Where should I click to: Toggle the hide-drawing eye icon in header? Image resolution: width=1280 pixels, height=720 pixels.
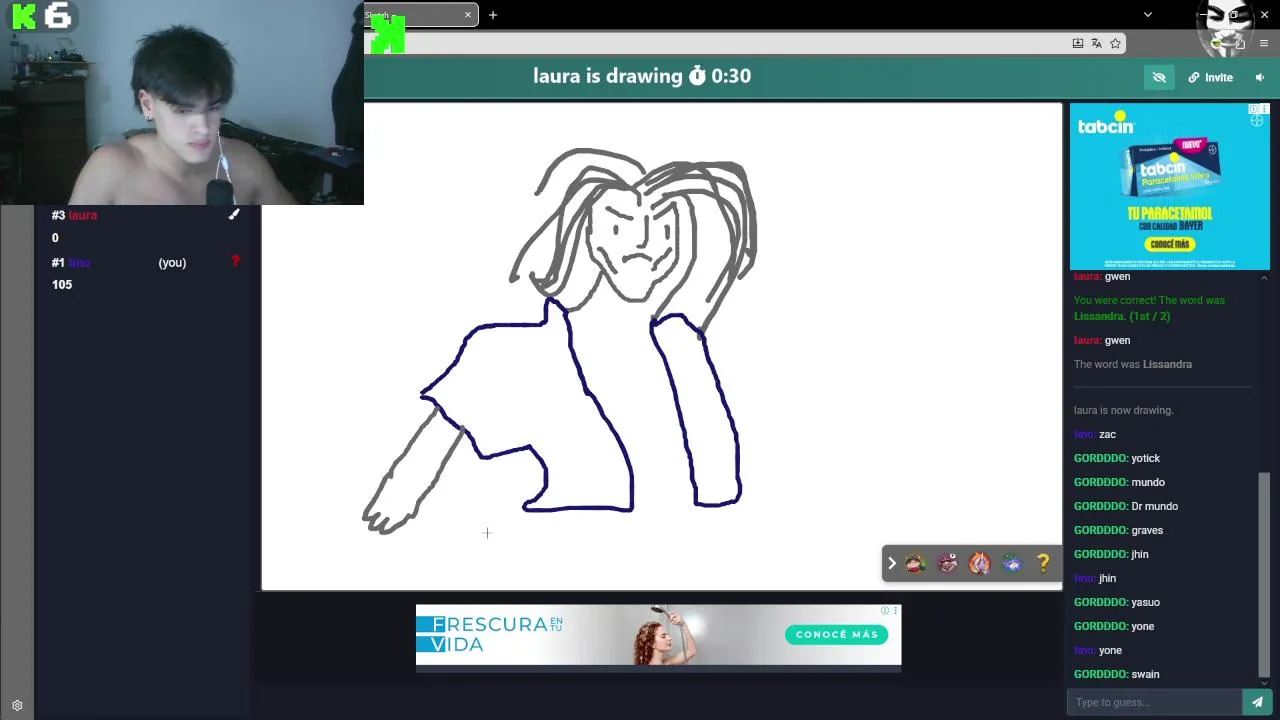[x=1159, y=77]
